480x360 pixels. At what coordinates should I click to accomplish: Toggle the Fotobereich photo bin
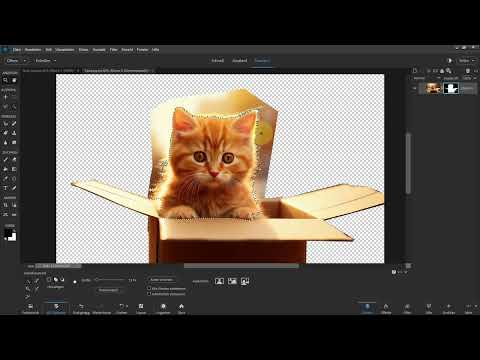coord(30,308)
